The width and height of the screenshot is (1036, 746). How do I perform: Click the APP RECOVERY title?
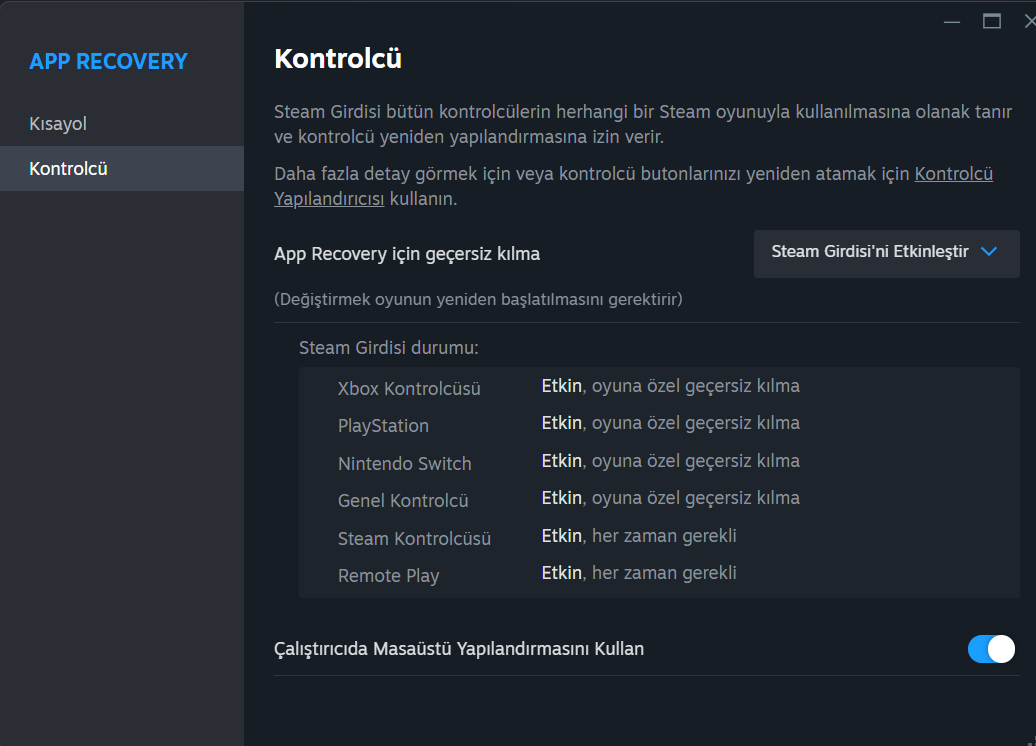coord(108,61)
